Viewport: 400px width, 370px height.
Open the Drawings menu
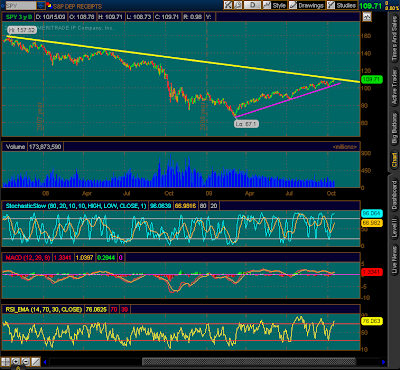pyautogui.click(x=307, y=5)
